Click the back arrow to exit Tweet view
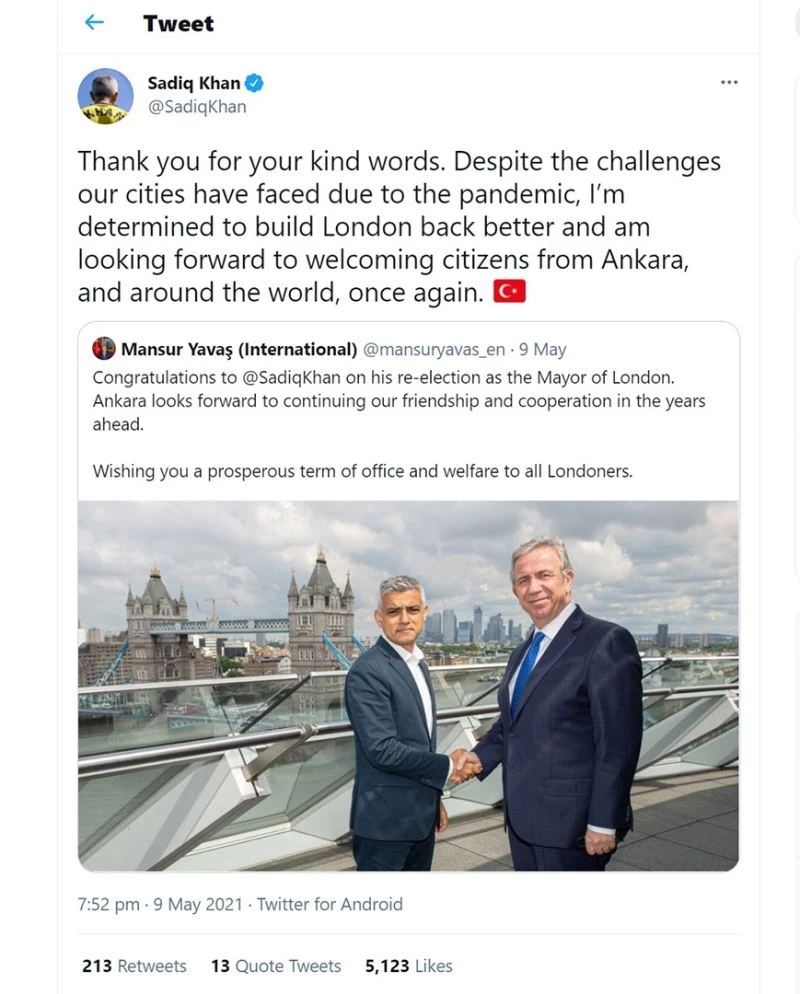This screenshot has width=800, height=994. 93,22
